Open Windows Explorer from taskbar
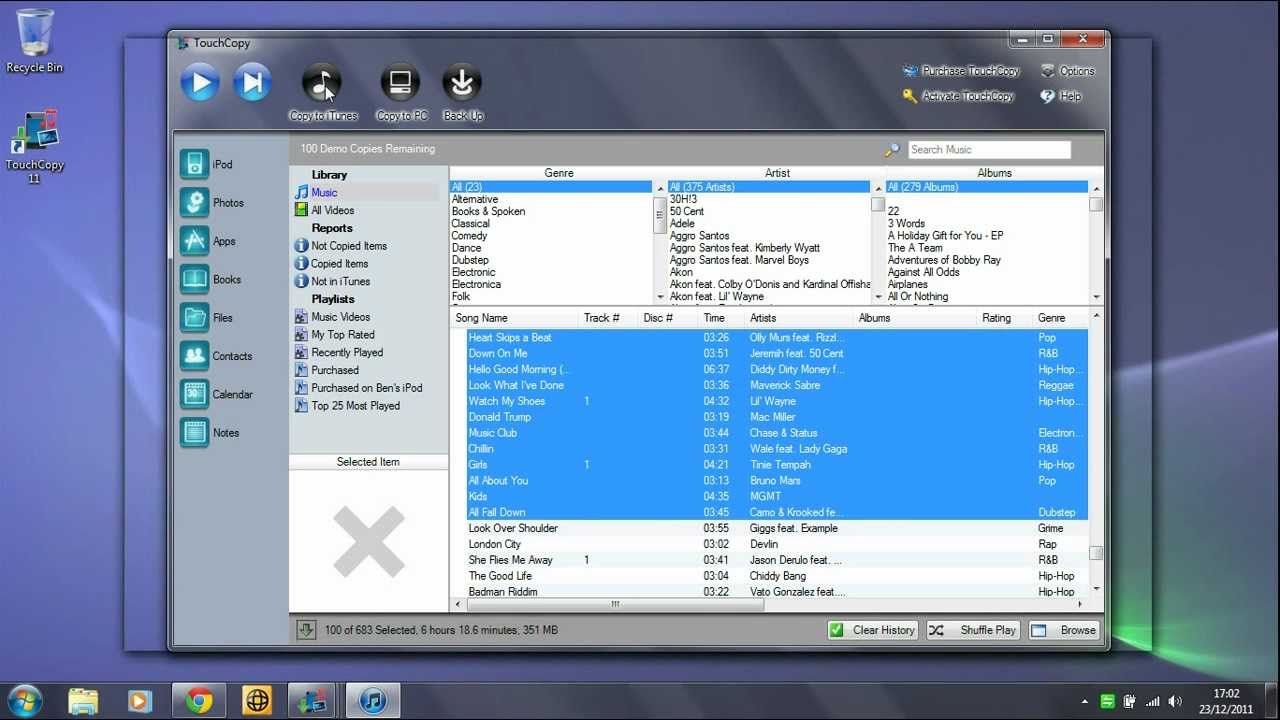The height and width of the screenshot is (720, 1280). click(84, 700)
